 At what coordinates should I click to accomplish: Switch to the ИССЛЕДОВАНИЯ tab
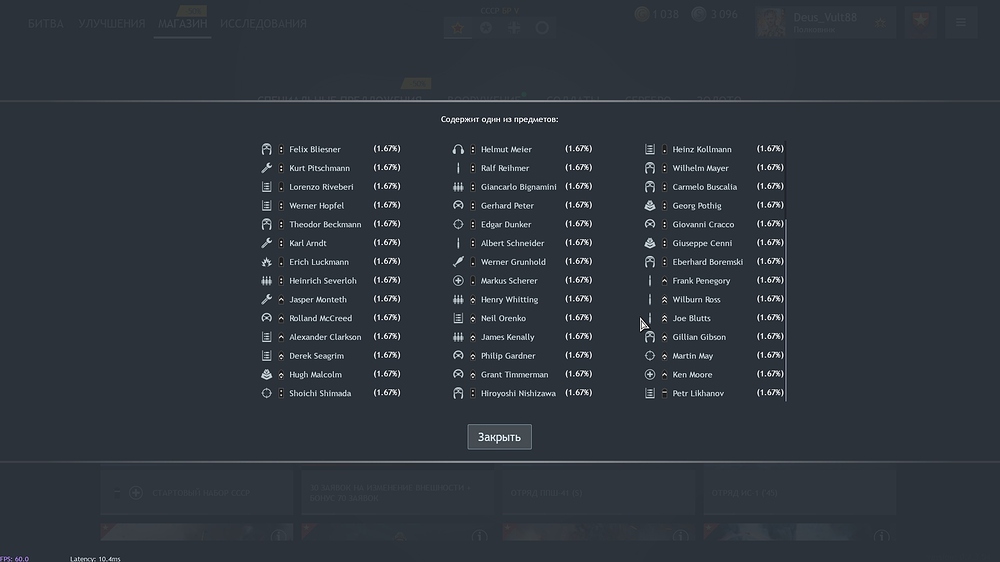coord(263,23)
